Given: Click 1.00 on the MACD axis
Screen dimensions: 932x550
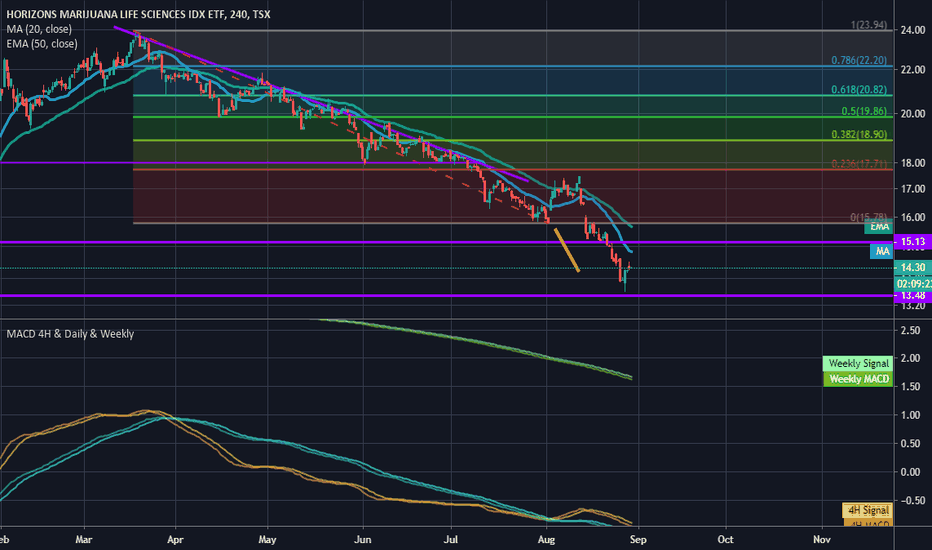Looking at the screenshot, I should click(x=911, y=416).
